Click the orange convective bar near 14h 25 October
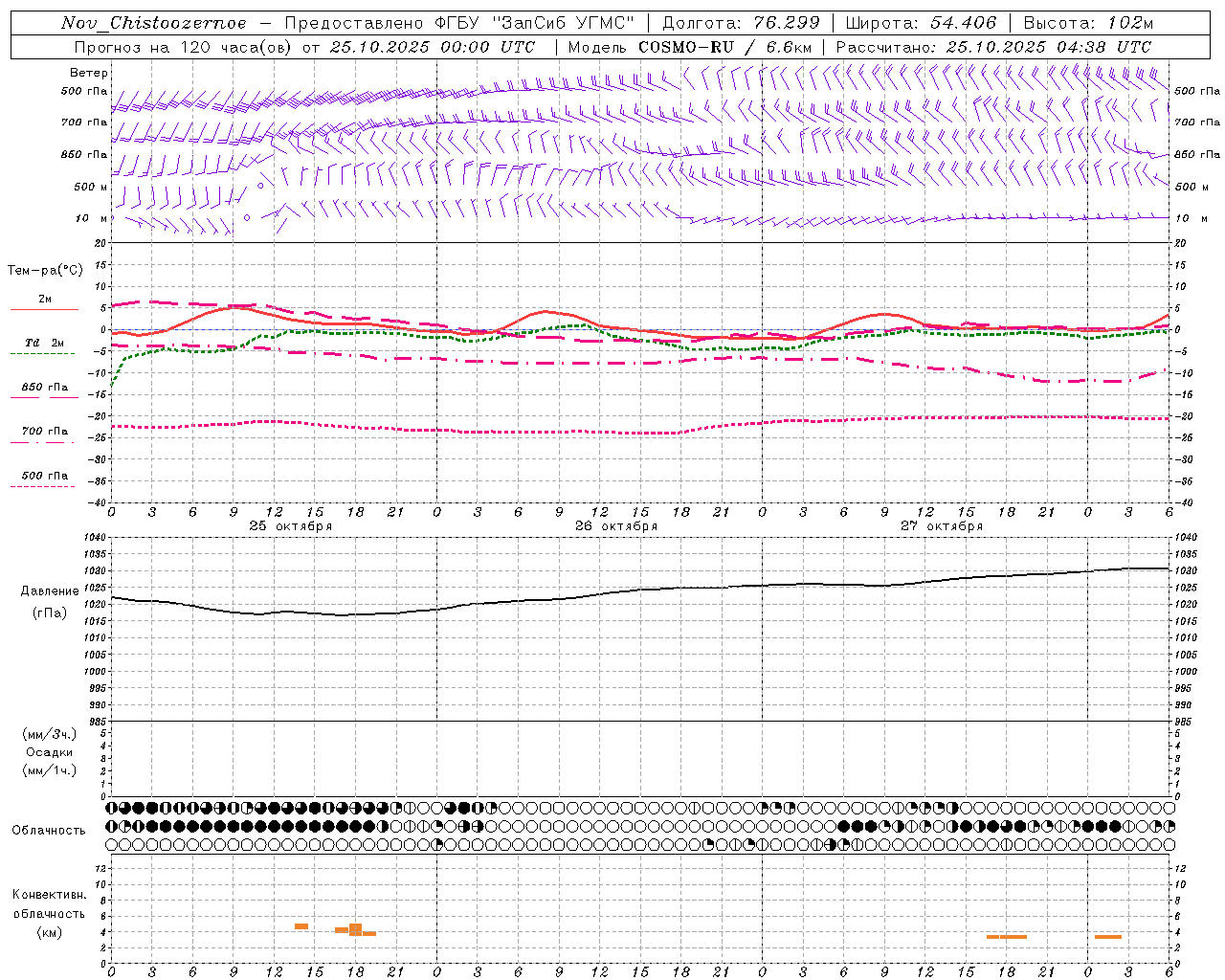The height and width of the screenshot is (980, 1225). point(301,926)
